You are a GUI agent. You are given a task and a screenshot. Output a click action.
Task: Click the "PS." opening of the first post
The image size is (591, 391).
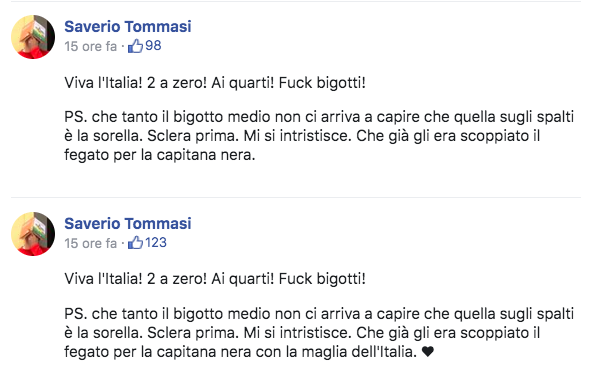click(x=76, y=117)
